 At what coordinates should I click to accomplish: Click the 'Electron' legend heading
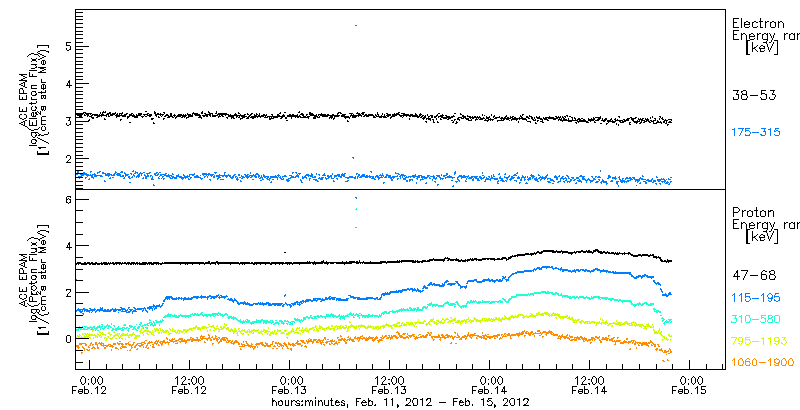pos(758,23)
